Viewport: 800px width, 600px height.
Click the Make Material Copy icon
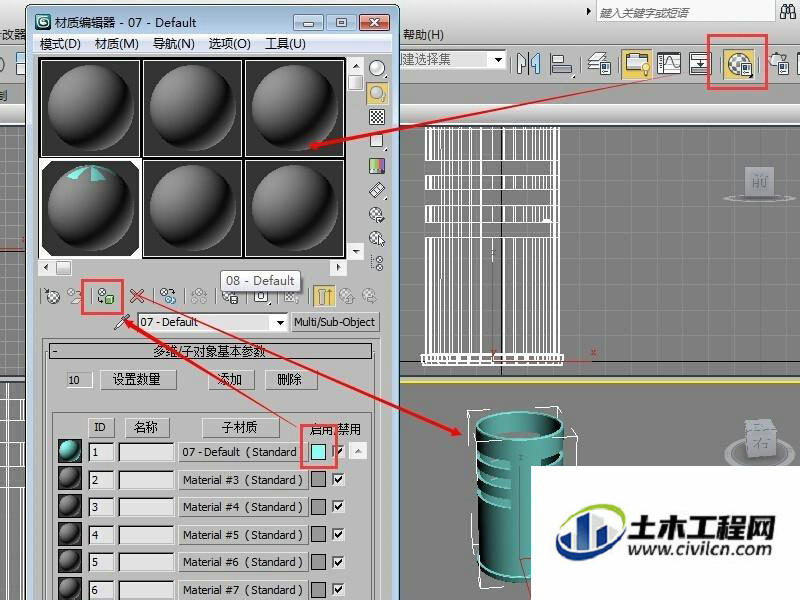pyautogui.click(x=168, y=296)
